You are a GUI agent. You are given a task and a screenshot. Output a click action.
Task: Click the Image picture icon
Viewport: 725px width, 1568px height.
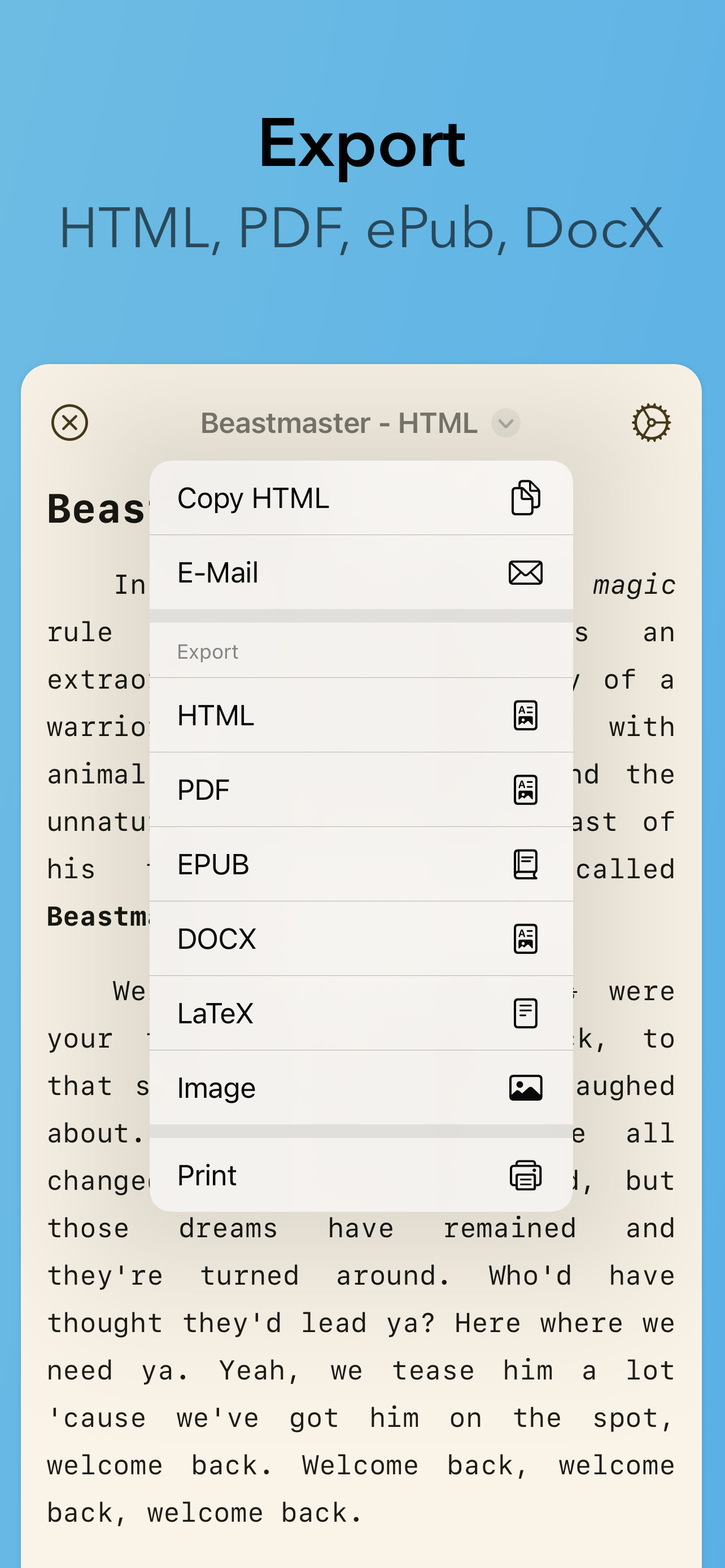click(x=525, y=1088)
